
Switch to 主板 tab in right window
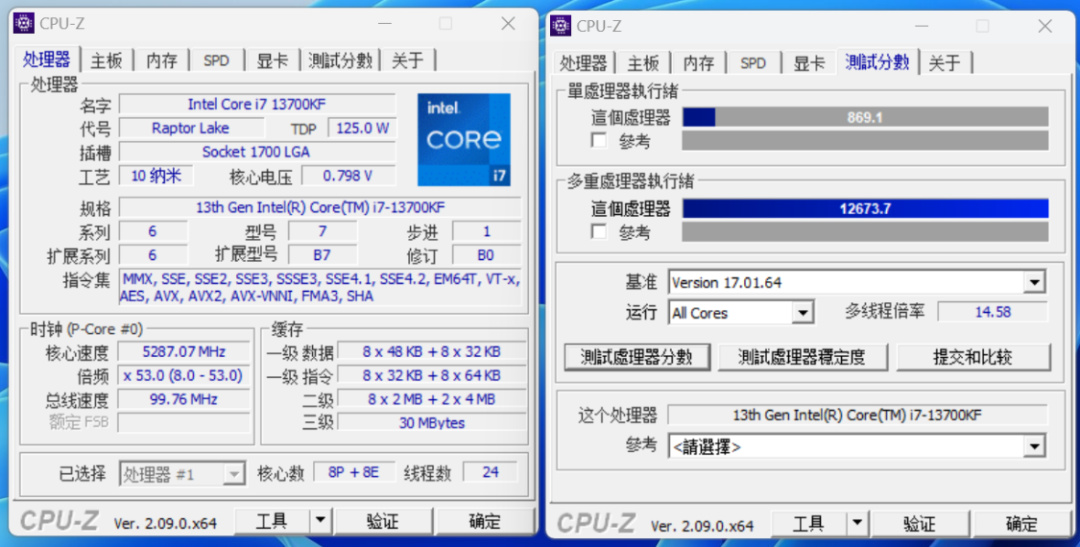tap(643, 63)
